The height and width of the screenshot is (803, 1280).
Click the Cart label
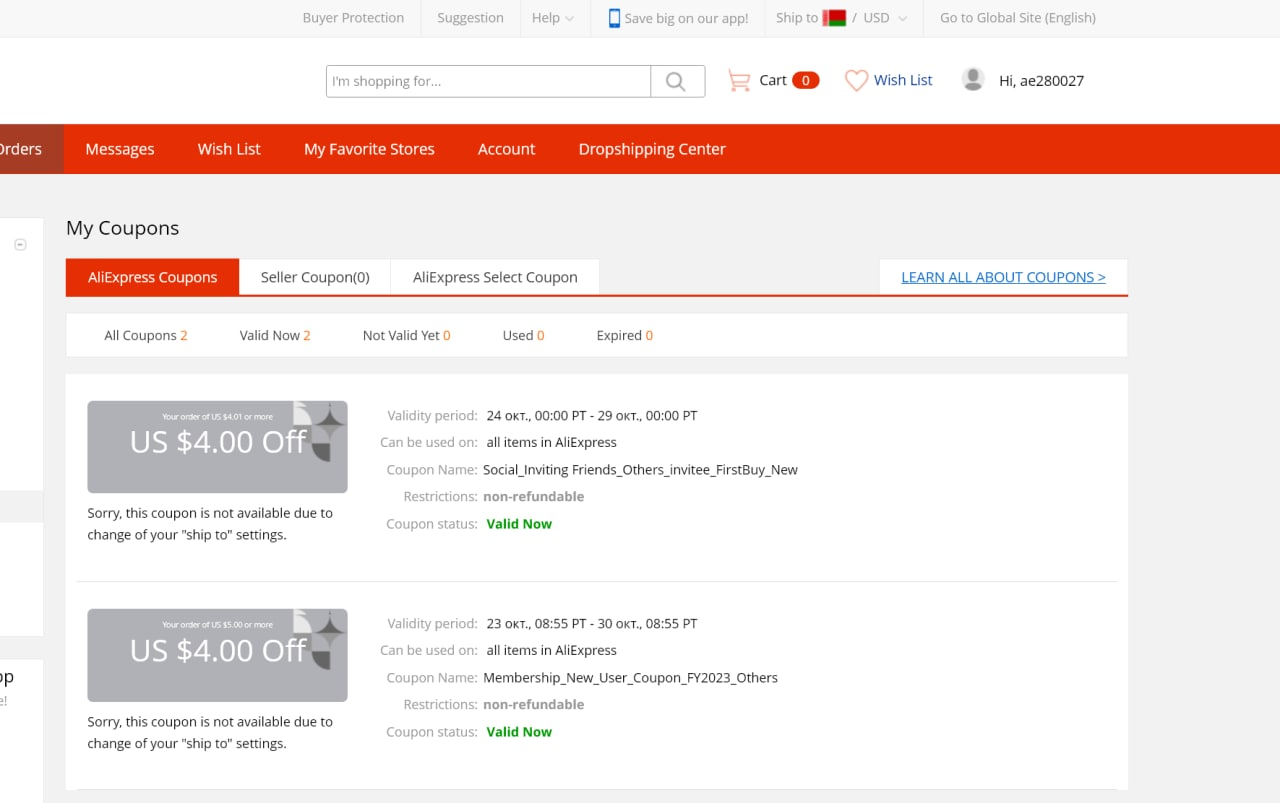[x=773, y=80]
